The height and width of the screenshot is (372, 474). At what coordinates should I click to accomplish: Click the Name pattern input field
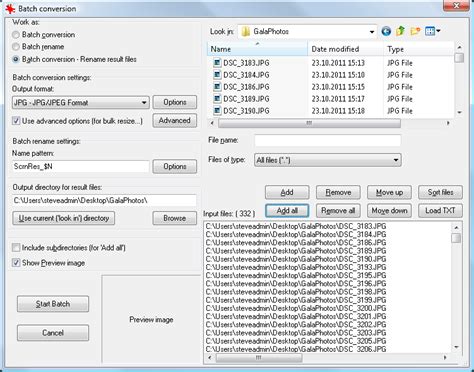[81, 166]
